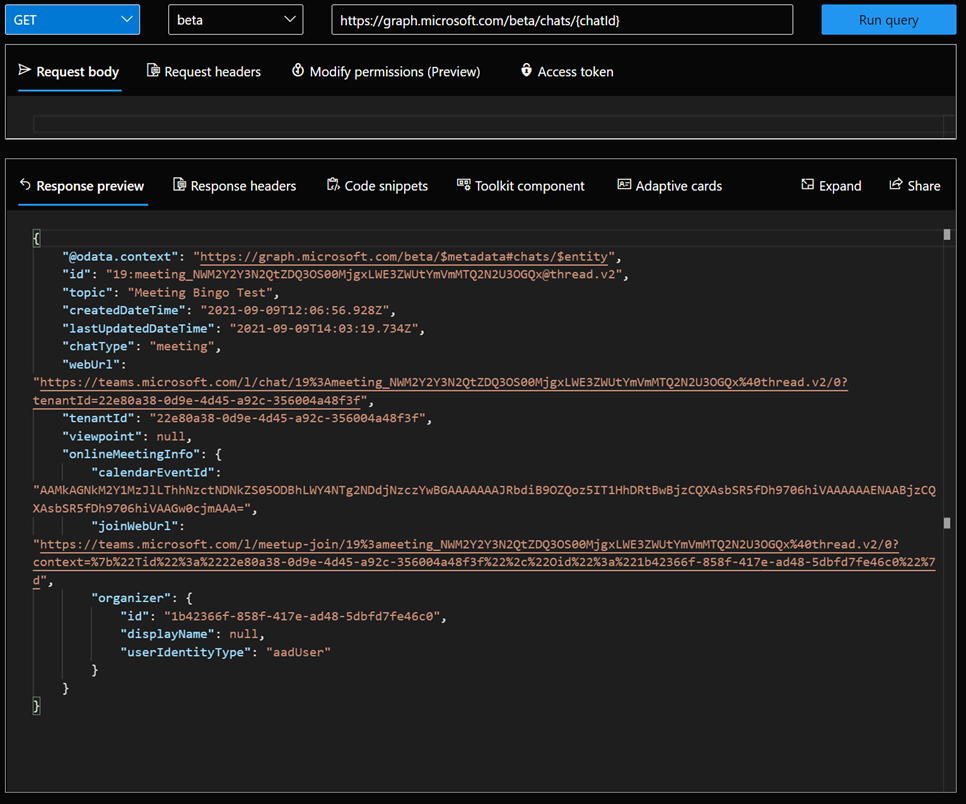
Task: Open the GET method dropdown
Action: click(73, 20)
